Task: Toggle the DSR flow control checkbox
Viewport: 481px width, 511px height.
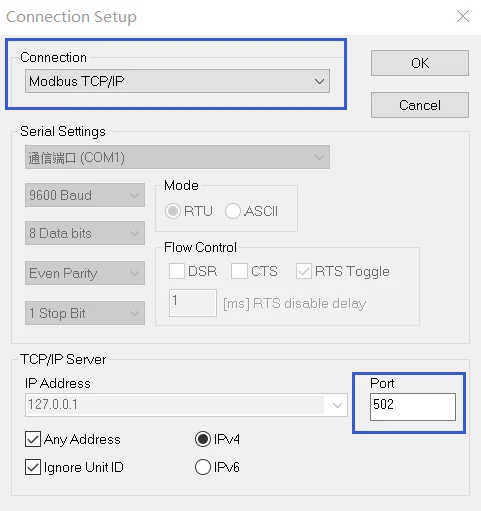Action: (x=177, y=271)
